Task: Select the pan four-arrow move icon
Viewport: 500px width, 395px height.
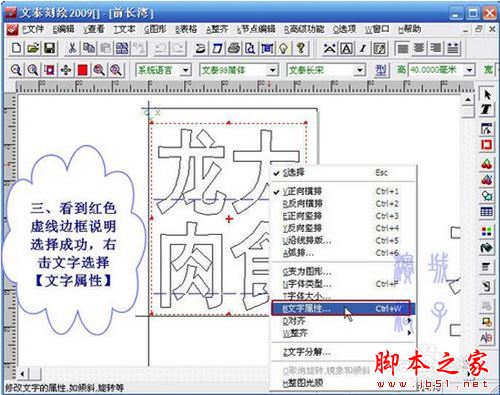Action: click(x=66, y=70)
